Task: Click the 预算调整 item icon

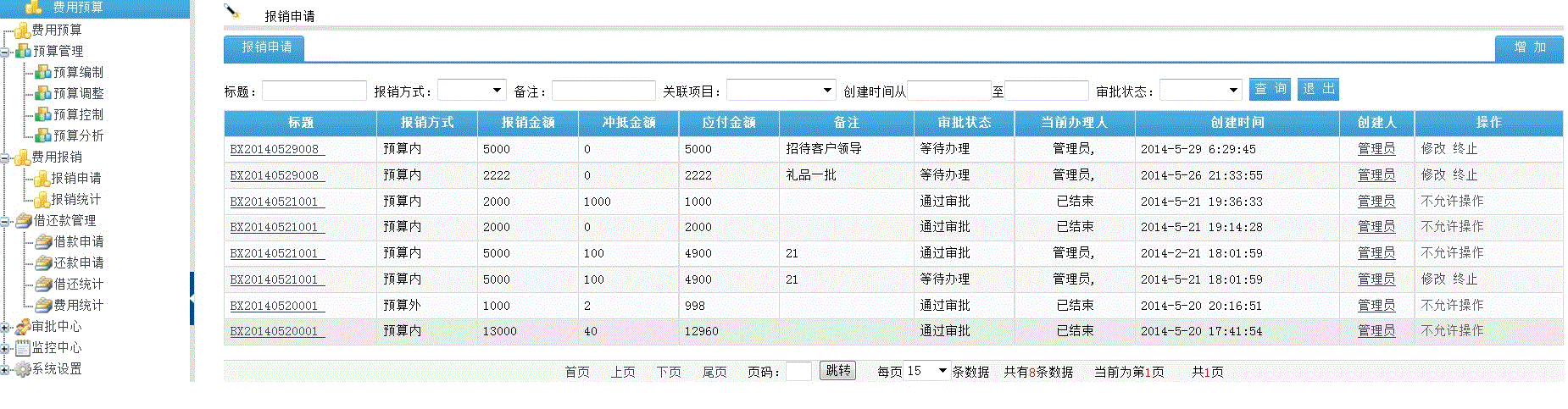Action: tap(43, 93)
